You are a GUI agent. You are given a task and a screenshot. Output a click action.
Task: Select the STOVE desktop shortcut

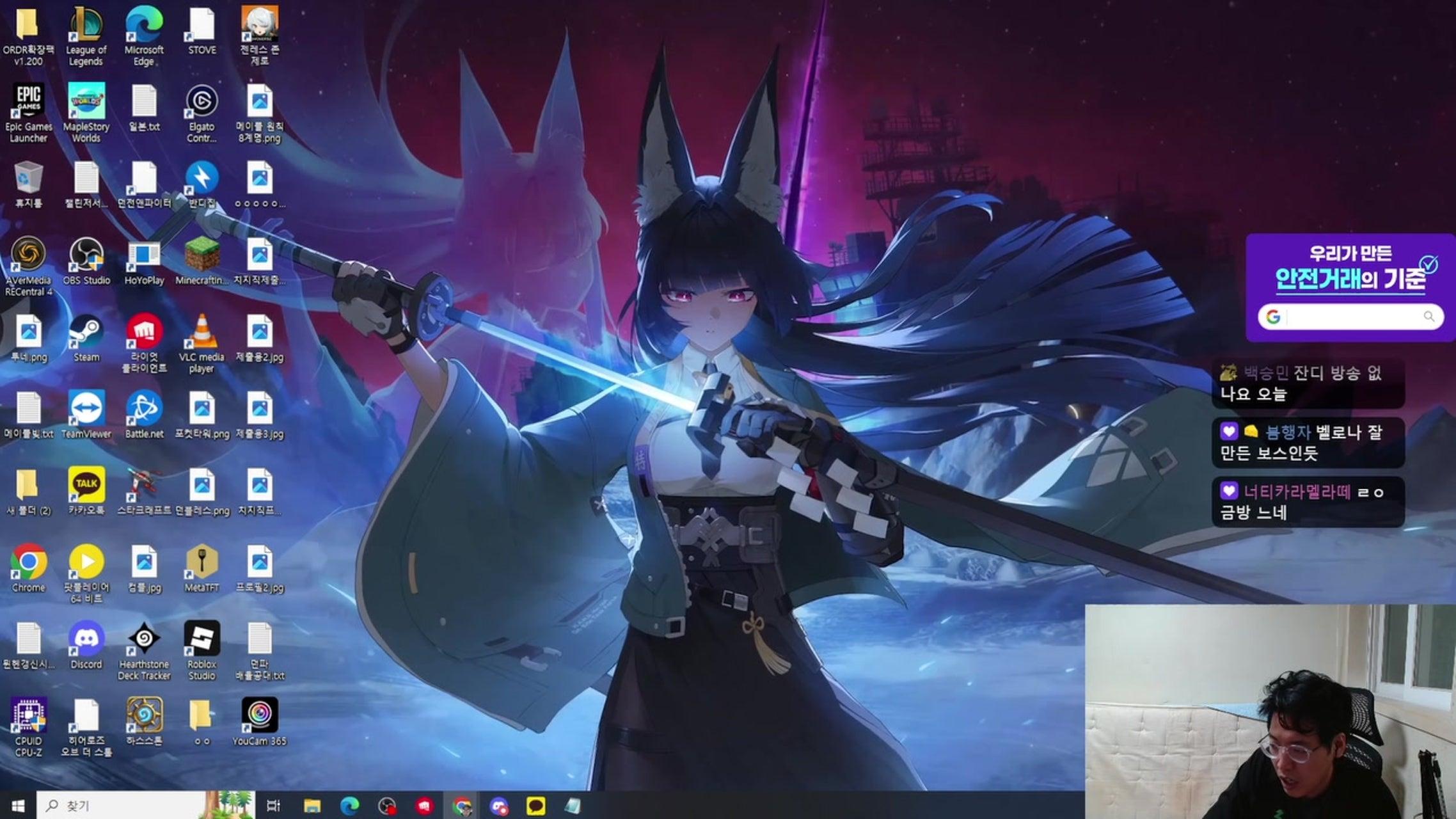[202, 31]
